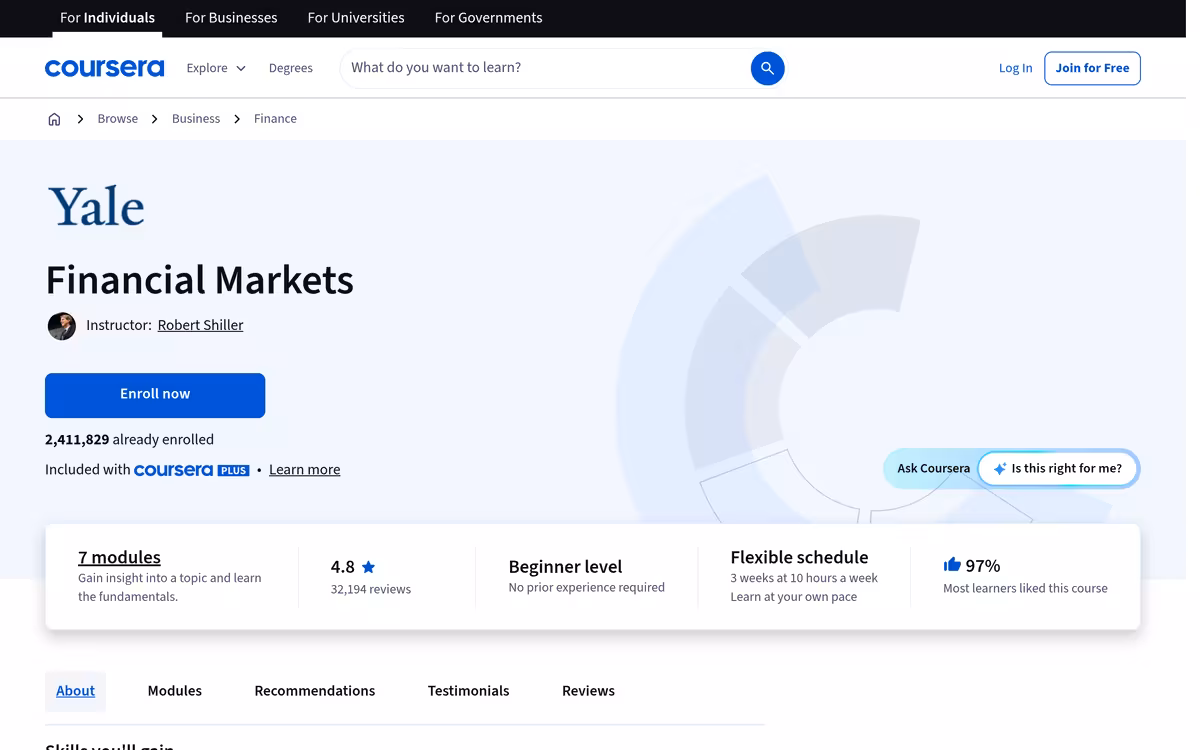
Task: Select the Recommendations tab
Action: tap(315, 691)
